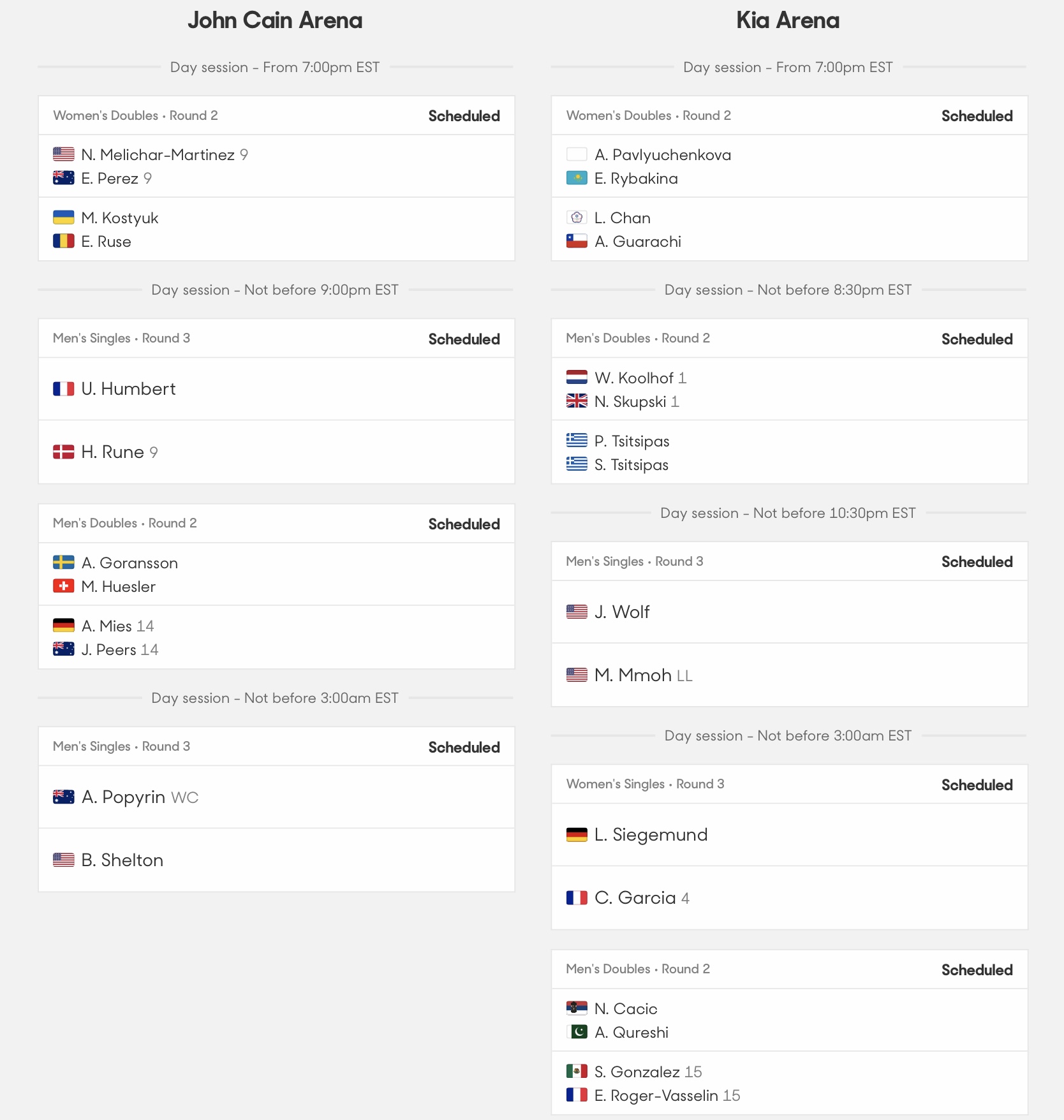Click the Kazakhstan flag beside E. Rybakina

point(577,179)
